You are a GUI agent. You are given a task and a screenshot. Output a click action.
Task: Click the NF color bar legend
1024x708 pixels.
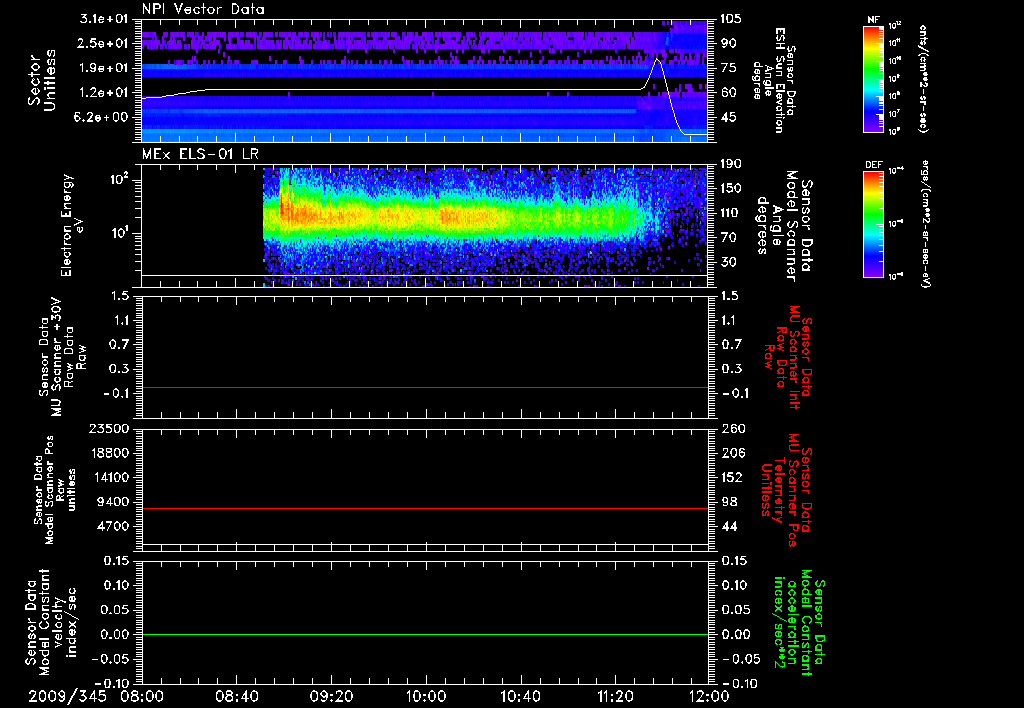pyautogui.click(x=873, y=78)
